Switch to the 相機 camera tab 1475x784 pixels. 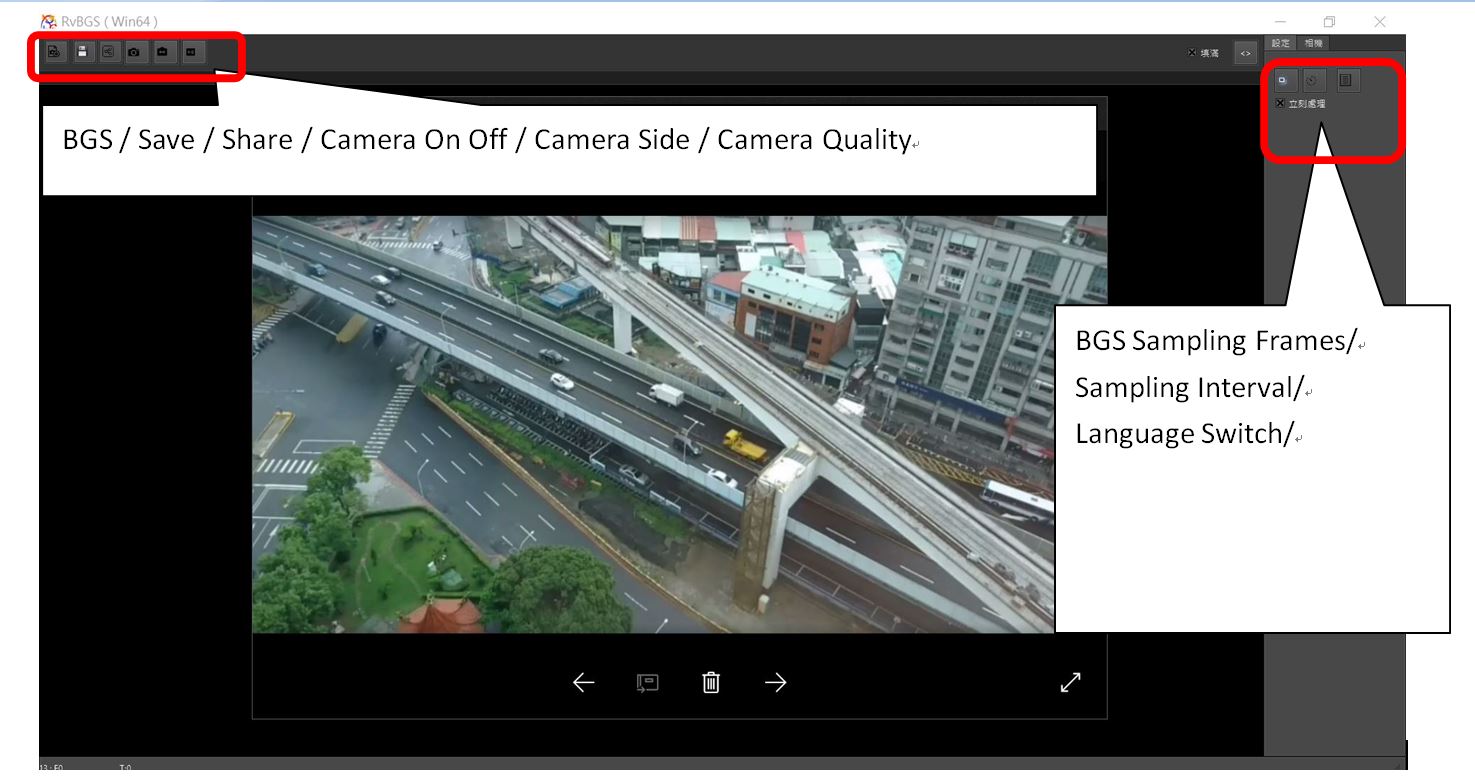1313,43
